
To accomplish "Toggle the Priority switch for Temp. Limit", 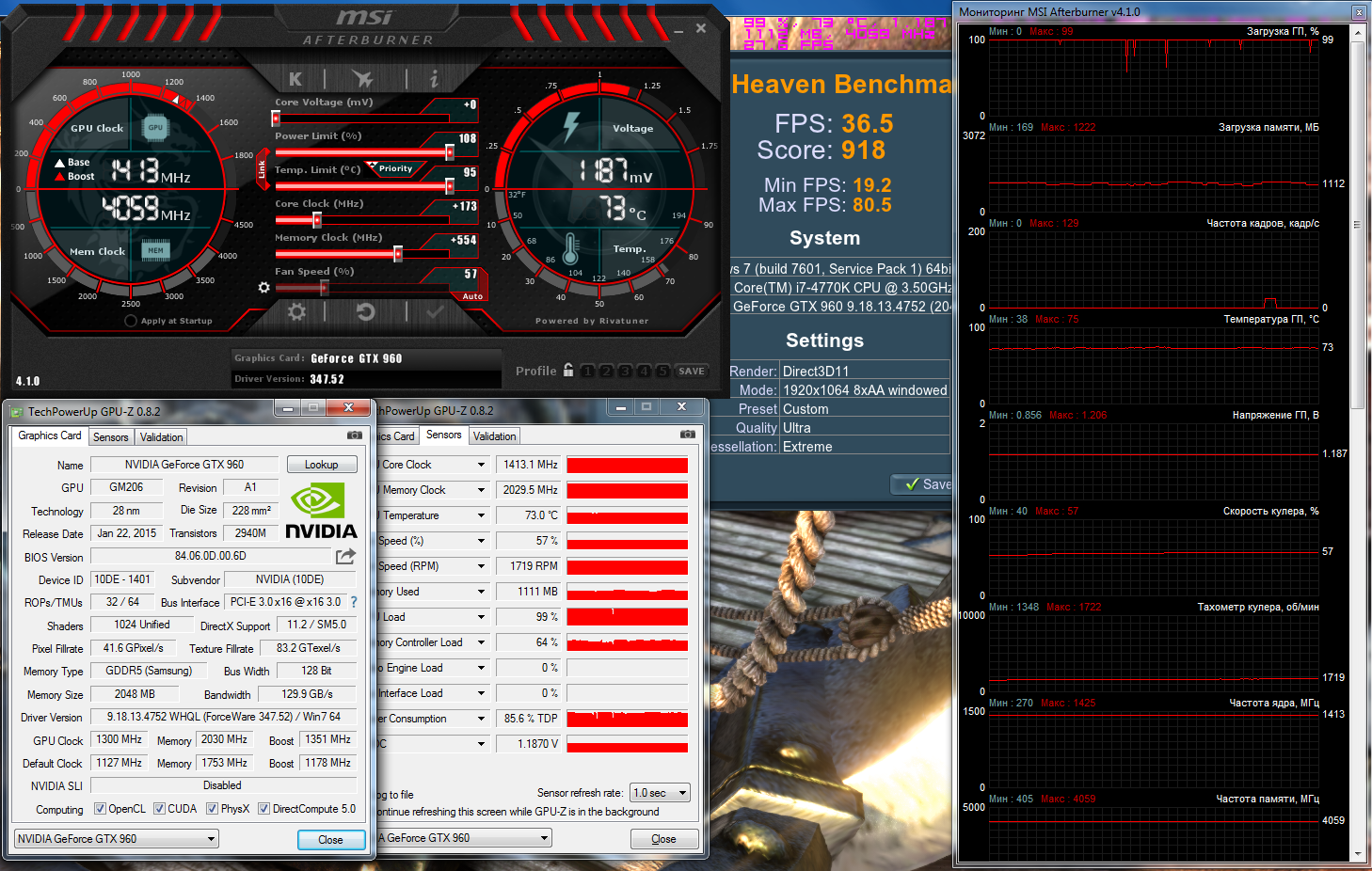I will [x=396, y=168].
